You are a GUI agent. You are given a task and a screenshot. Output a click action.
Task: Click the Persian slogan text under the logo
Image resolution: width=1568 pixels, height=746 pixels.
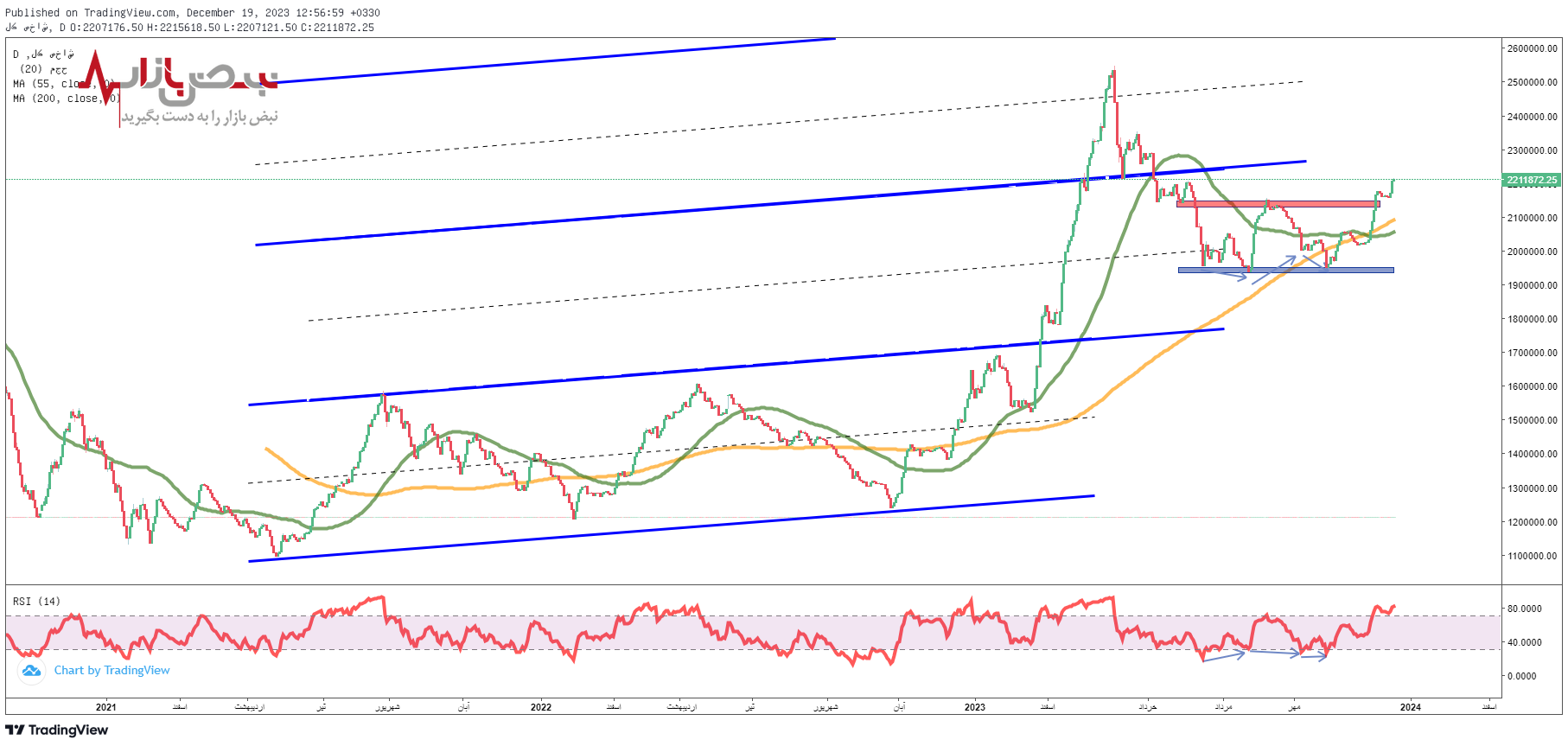point(200,117)
